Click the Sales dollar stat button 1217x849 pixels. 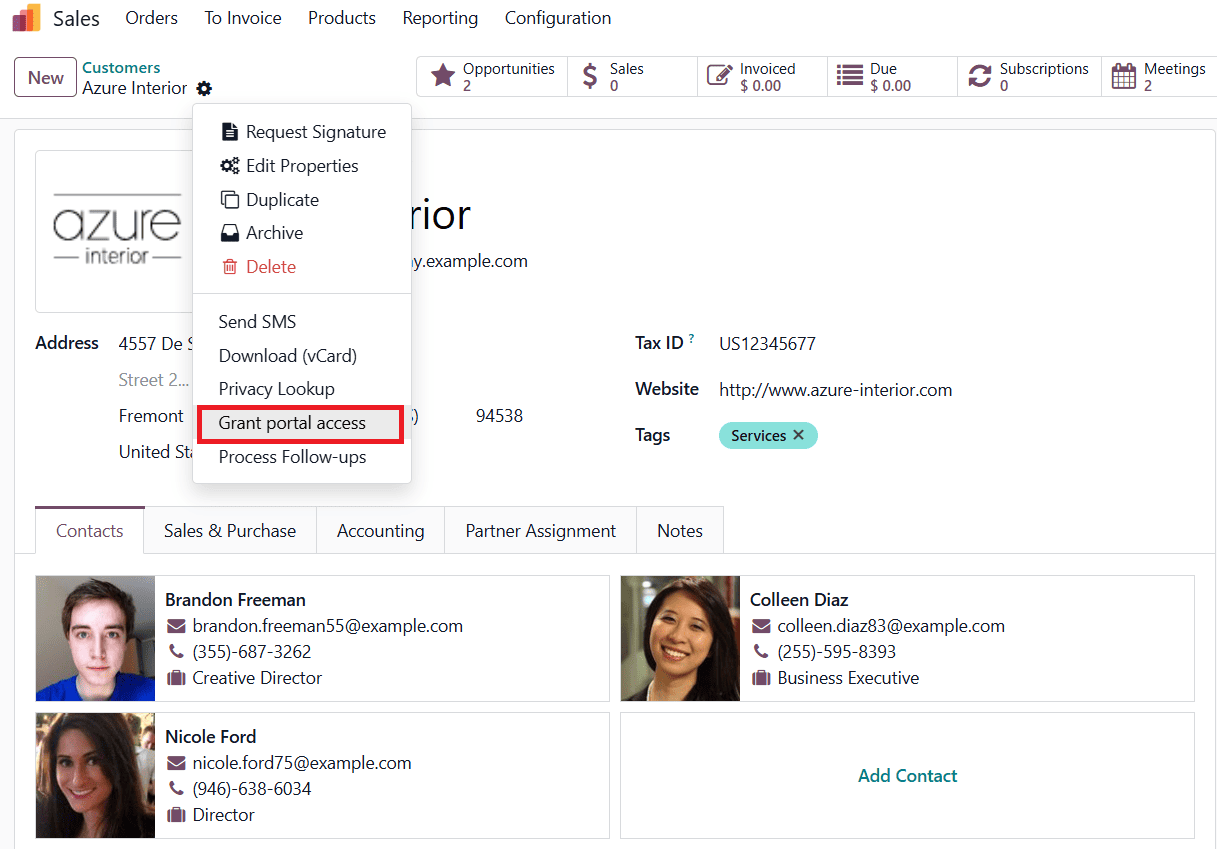[x=632, y=77]
